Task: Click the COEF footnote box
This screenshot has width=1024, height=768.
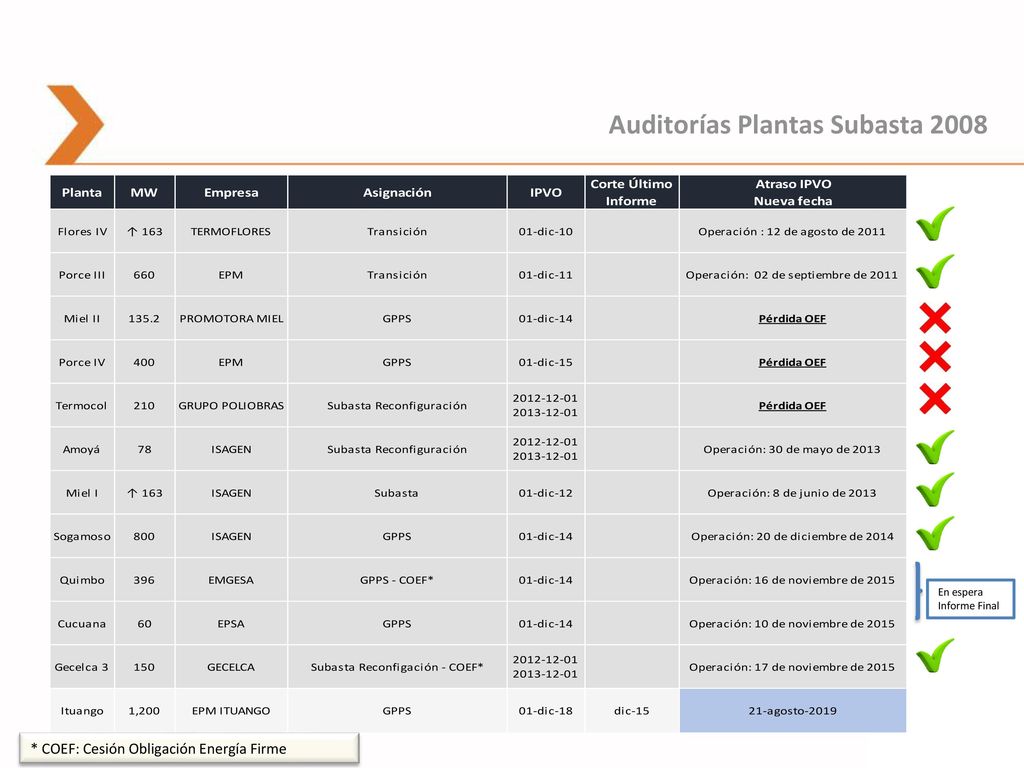Action: coord(189,748)
